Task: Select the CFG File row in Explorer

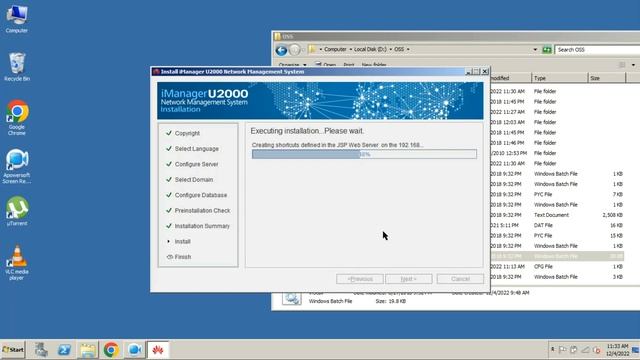Action: 557,267
